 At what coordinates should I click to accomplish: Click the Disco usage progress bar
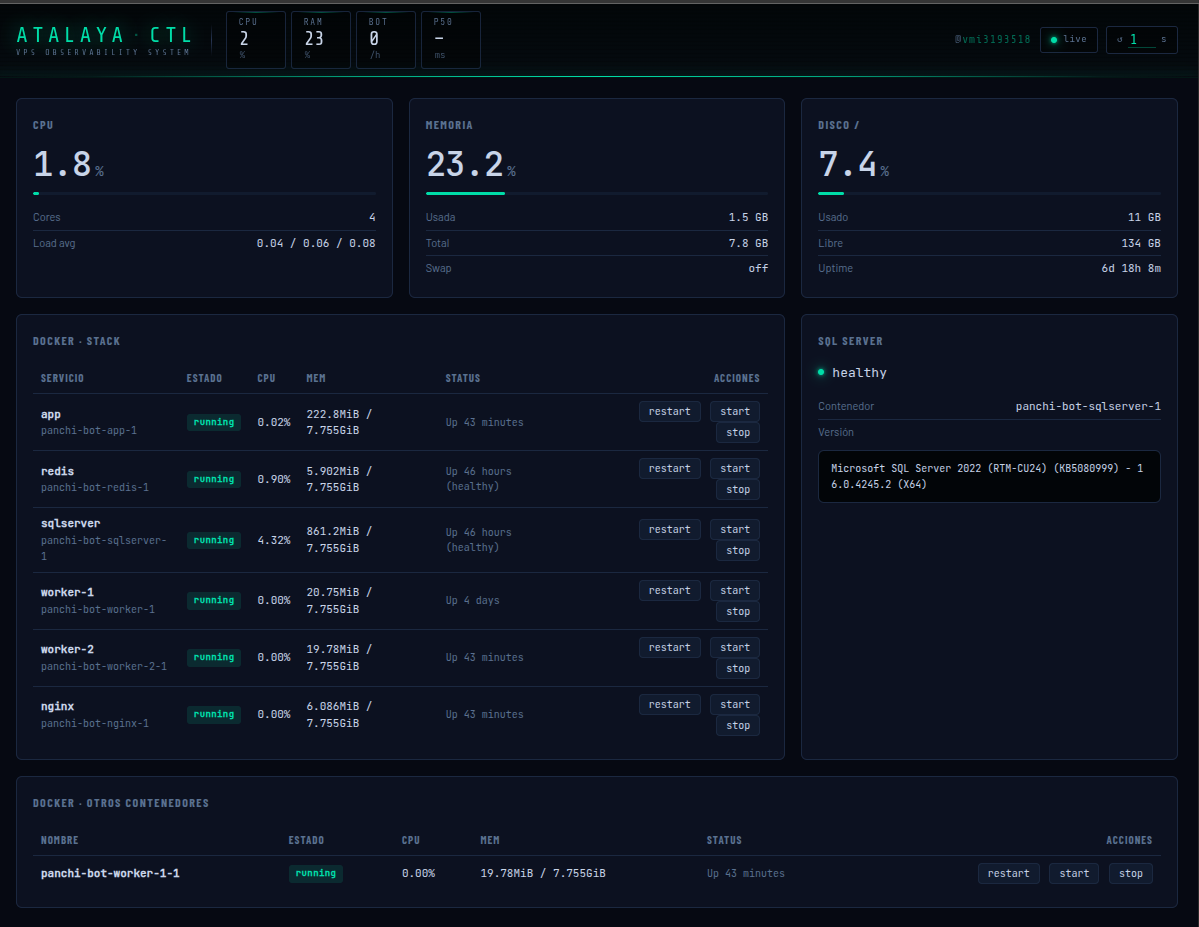point(989,193)
